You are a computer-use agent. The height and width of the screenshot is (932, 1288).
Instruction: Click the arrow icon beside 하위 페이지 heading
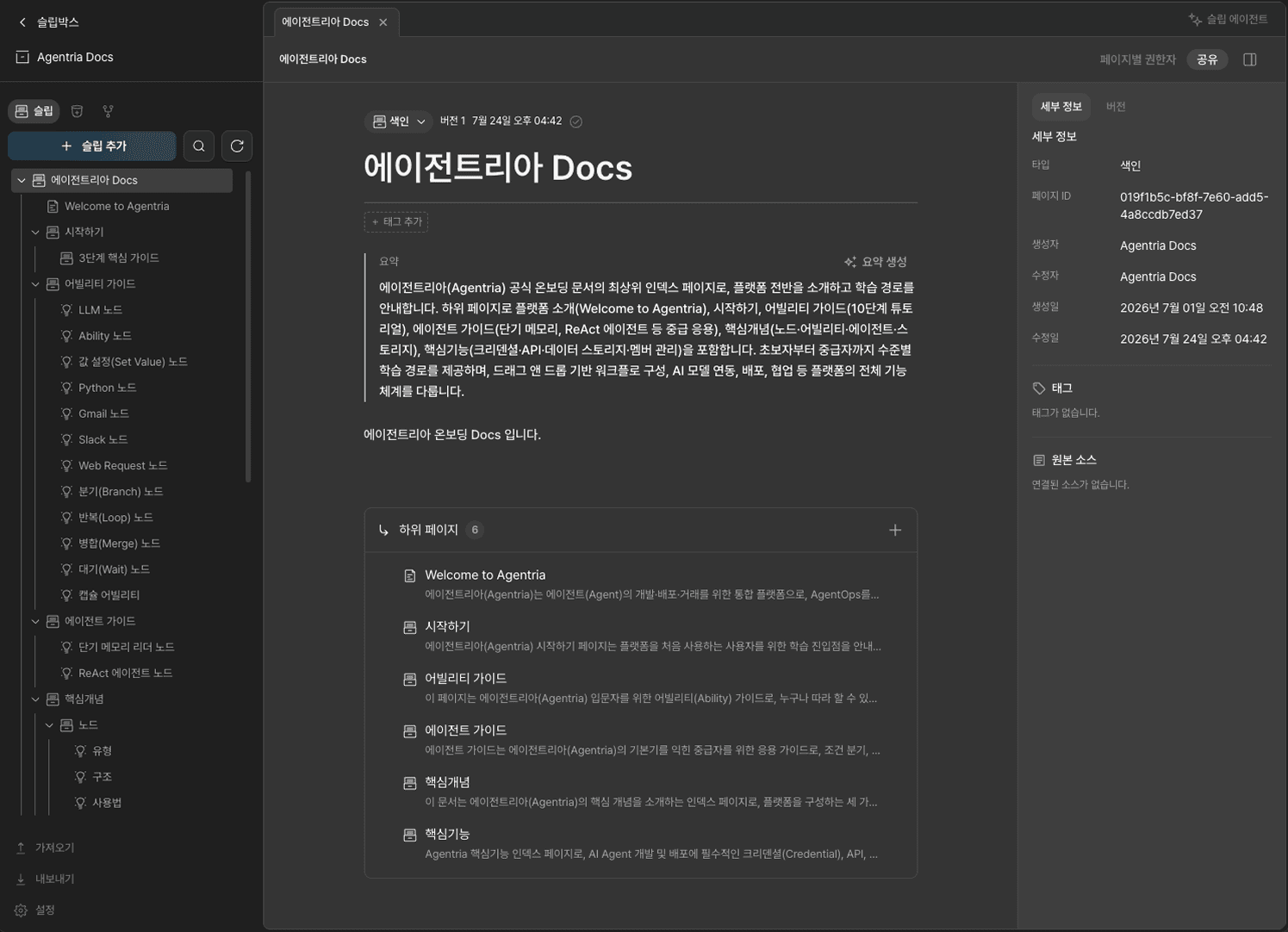pos(383,531)
